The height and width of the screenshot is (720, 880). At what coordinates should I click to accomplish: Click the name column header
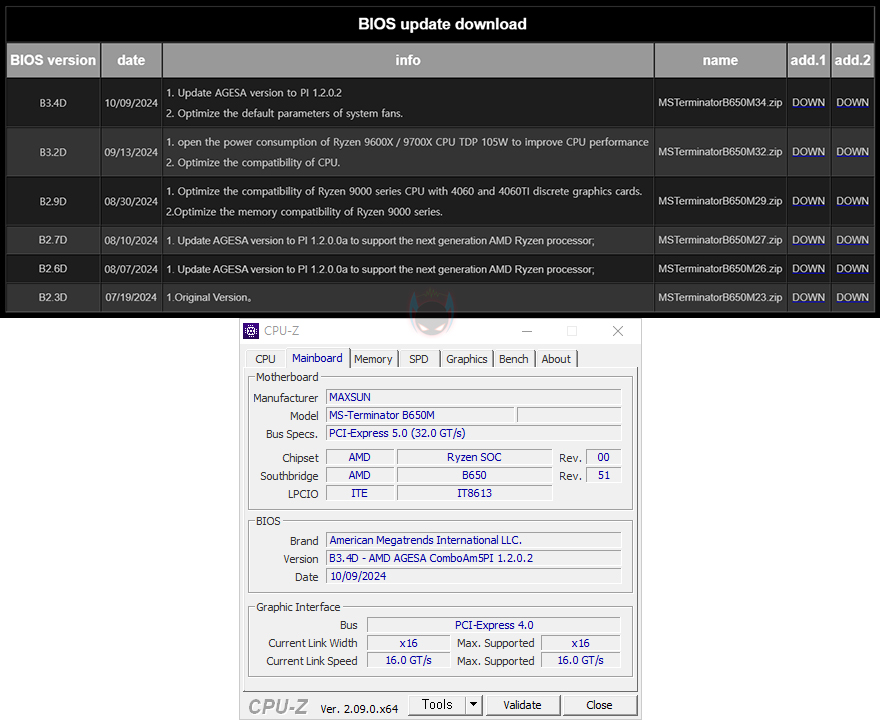(x=721, y=60)
